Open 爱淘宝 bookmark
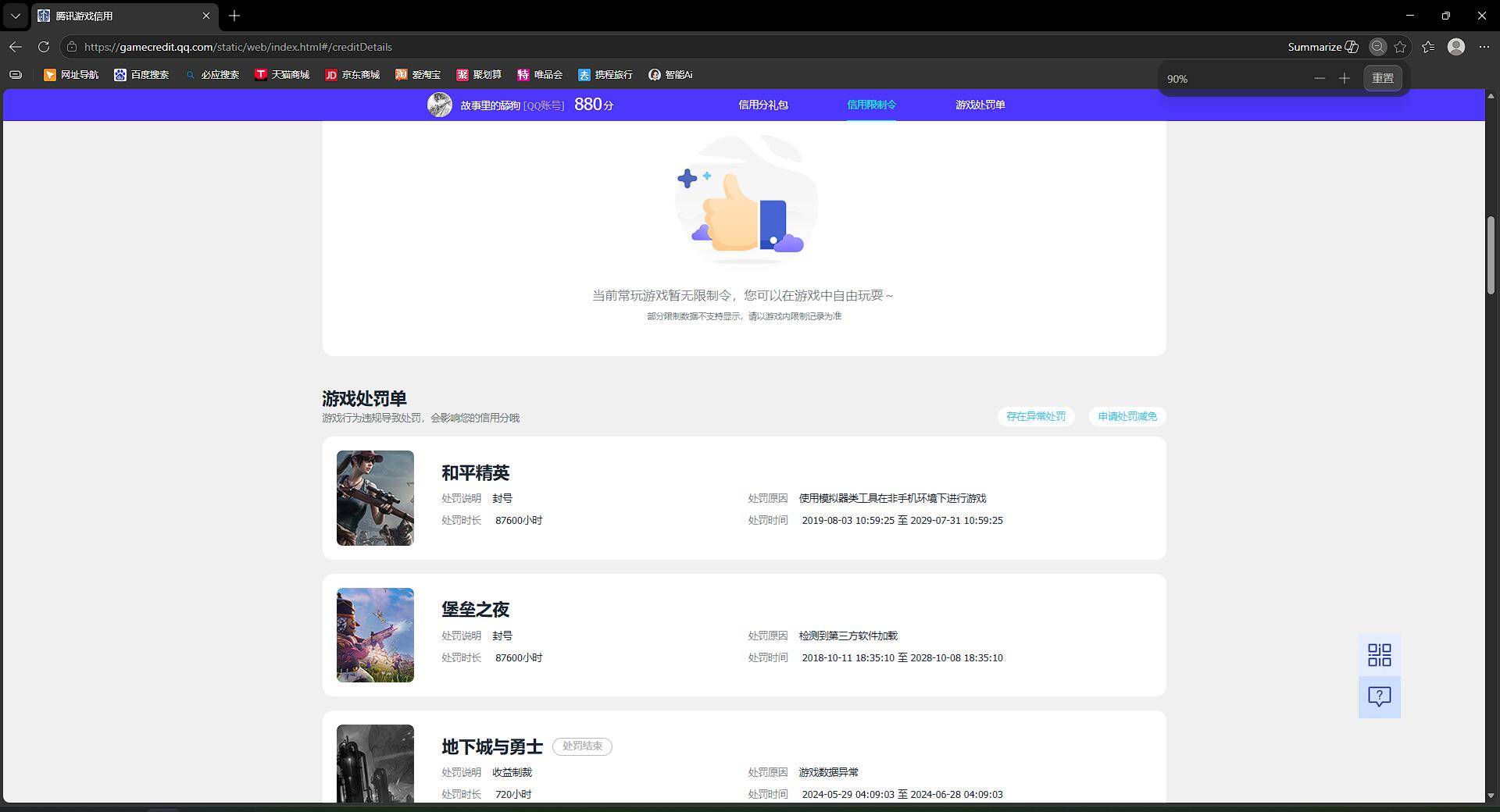 pos(418,75)
